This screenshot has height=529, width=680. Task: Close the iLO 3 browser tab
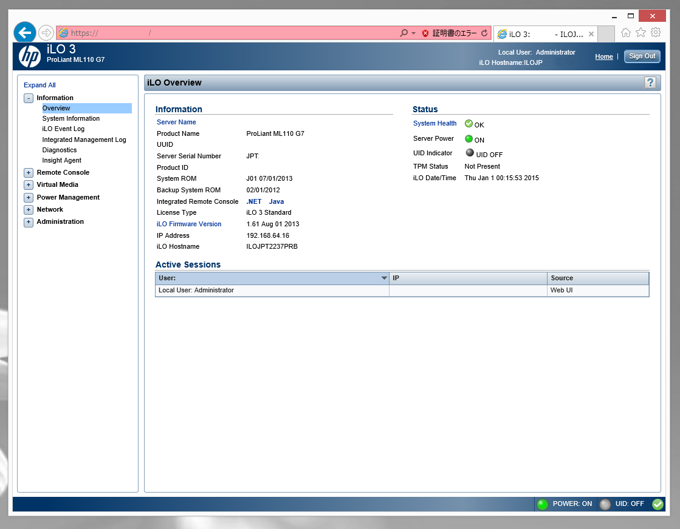(x=591, y=34)
